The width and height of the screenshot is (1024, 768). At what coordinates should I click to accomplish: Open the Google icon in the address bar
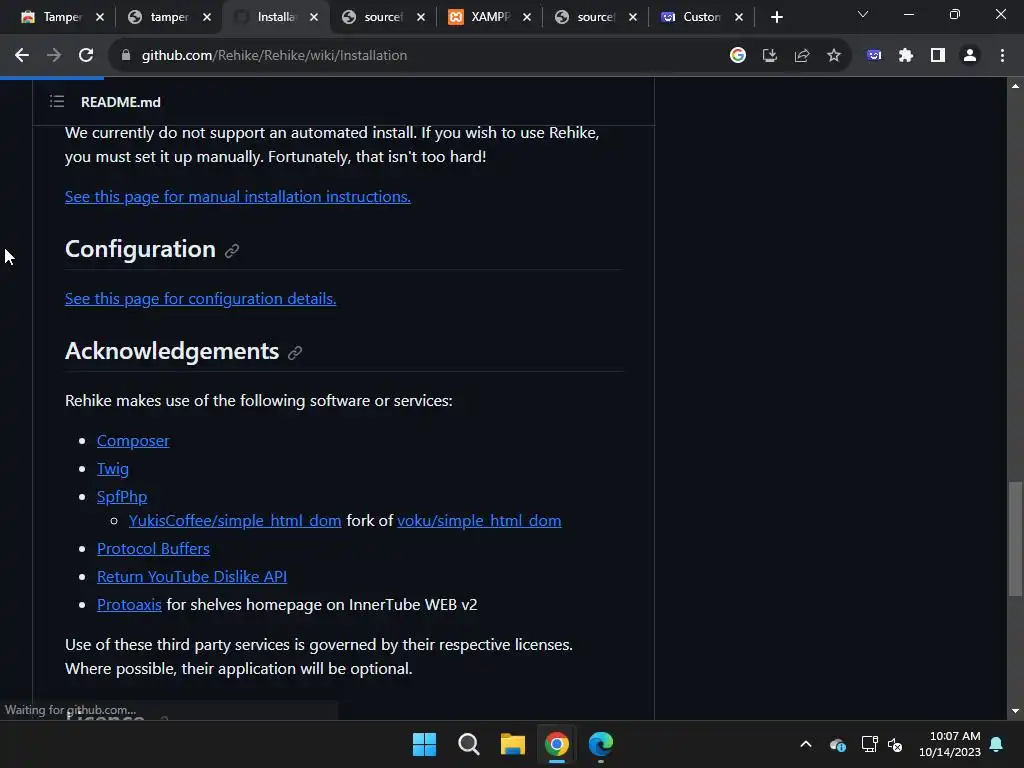pos(738,56)
